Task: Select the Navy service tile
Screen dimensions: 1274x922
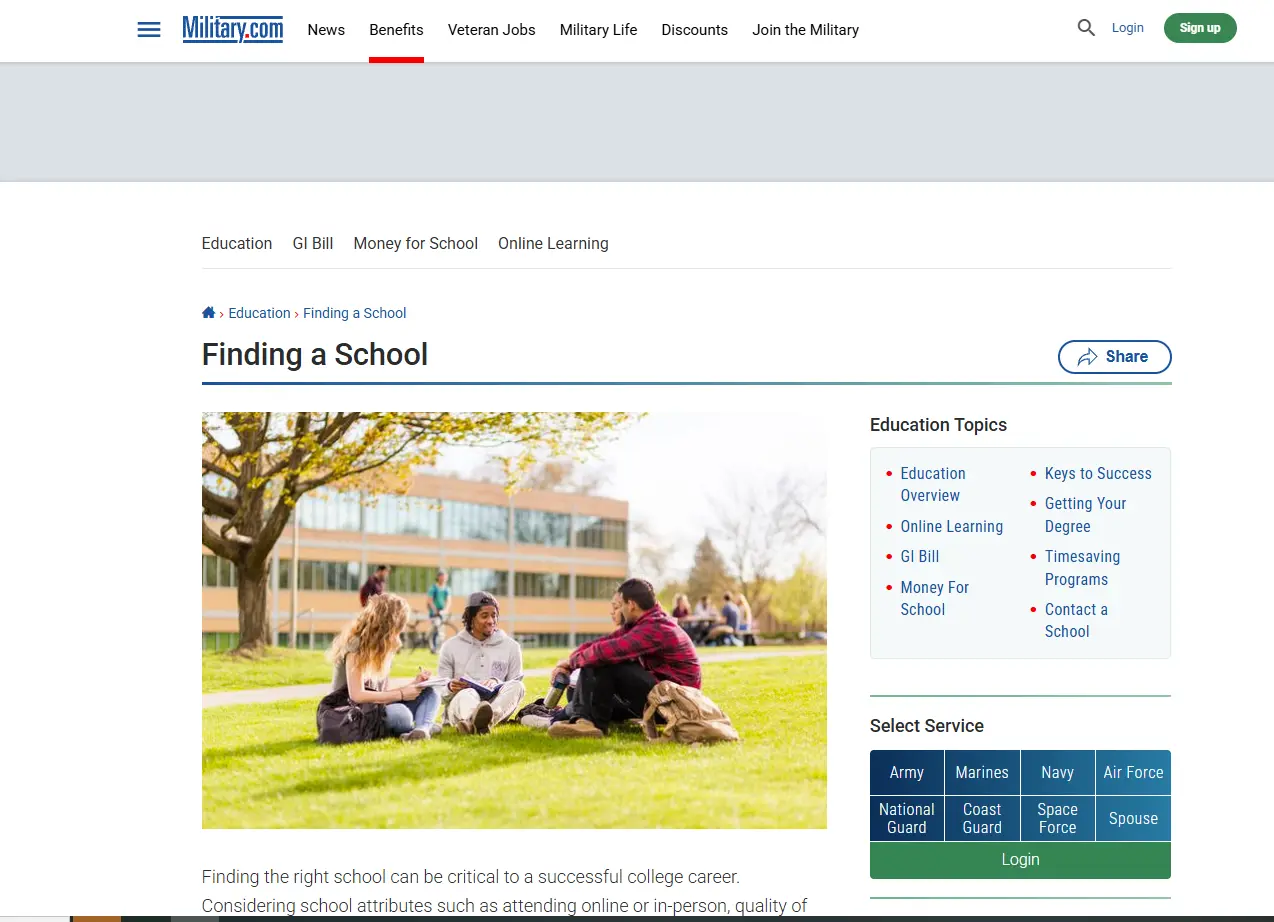Action: (1057, 772)
